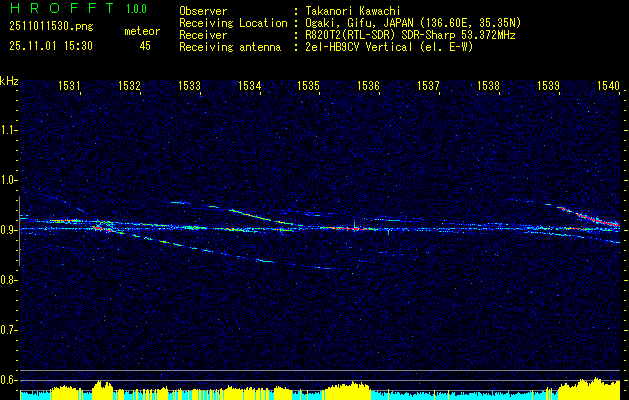Click the 1533 time axis marker

pyautogui.click(x=189, y=85)
